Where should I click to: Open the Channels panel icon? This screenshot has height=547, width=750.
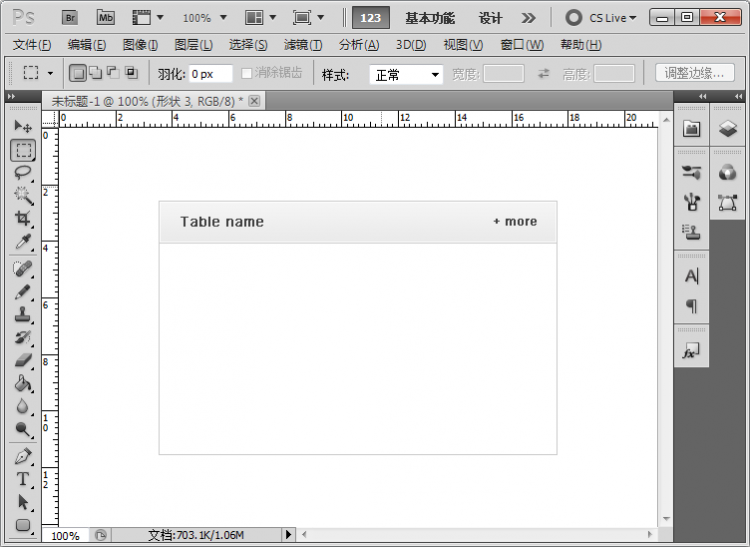728,172
